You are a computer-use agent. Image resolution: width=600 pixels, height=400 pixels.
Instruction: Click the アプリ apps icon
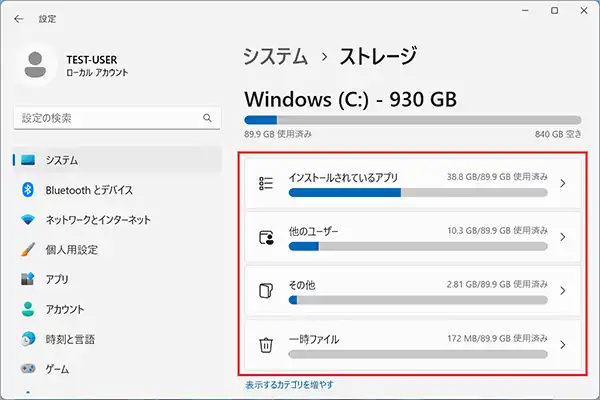click(28, 279)
